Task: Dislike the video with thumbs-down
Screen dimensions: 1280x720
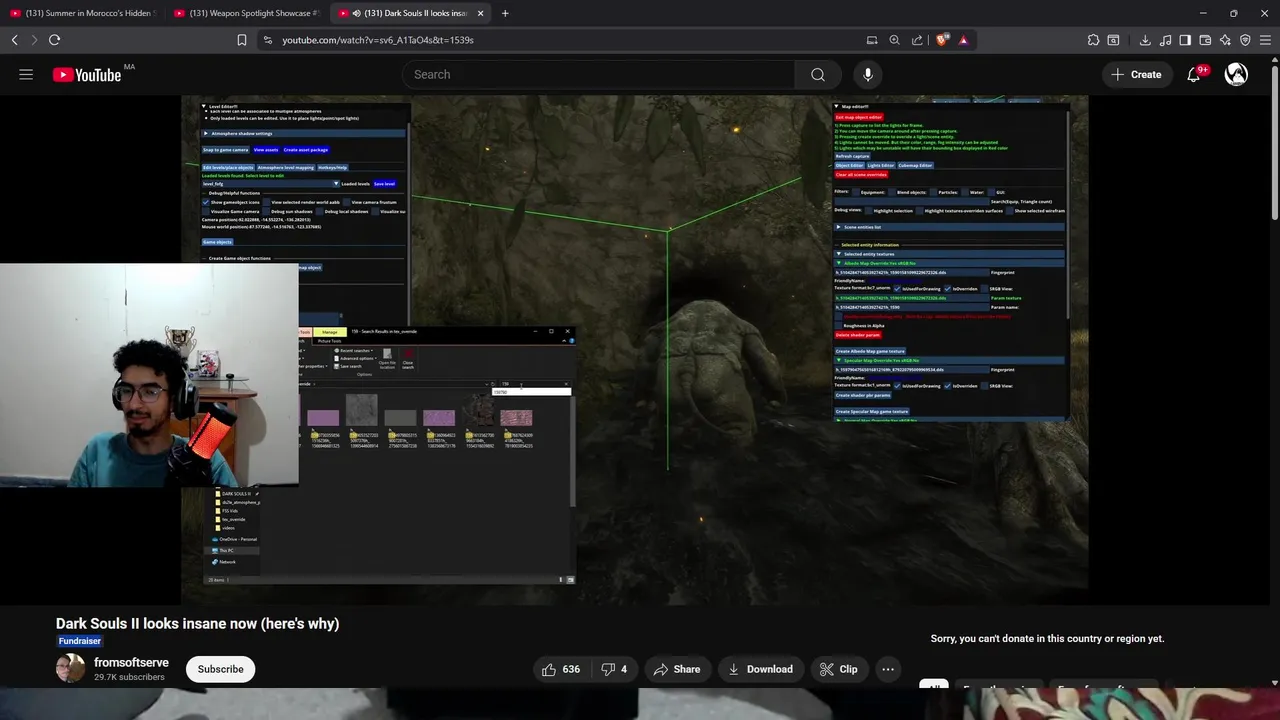Action: tap(614, 669)
